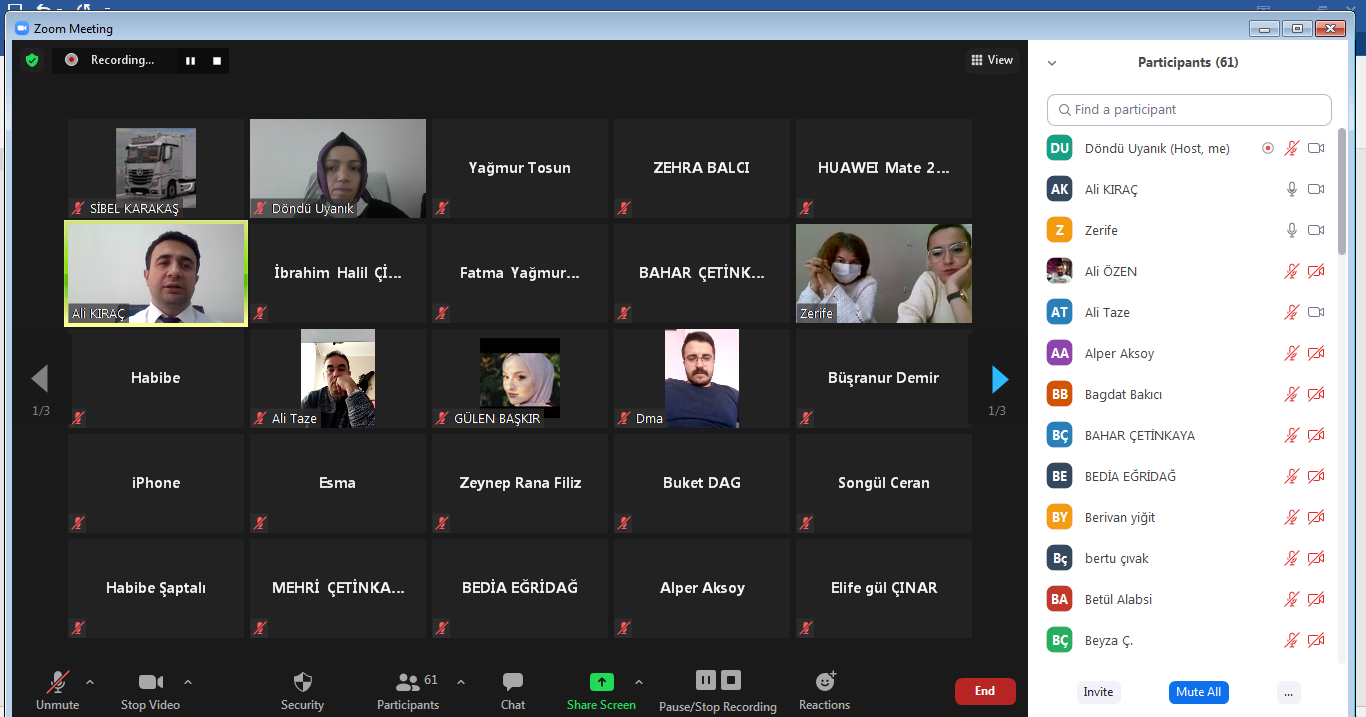This screenshot has height=717, width=1366.
Task: Pause recording using top bar pause icon
Action: tap(190, 61)
